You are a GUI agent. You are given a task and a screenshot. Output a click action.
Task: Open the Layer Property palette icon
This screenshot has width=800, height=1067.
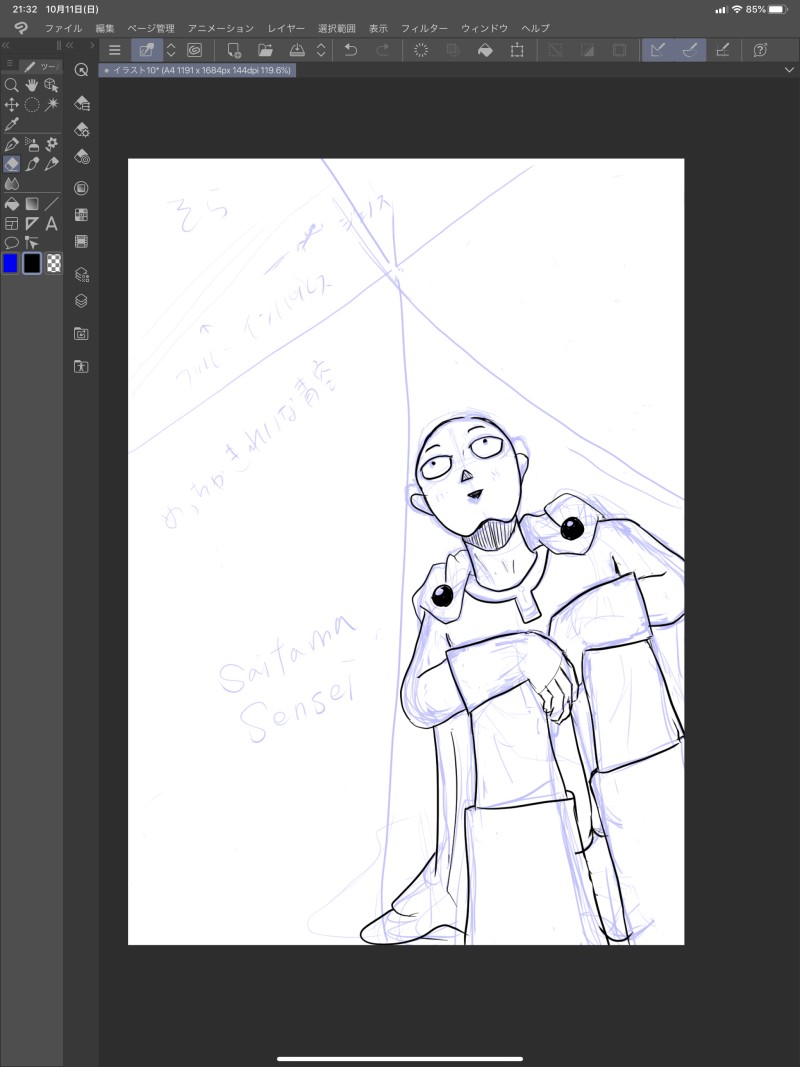pyautogui.click(x=81, y=274)
